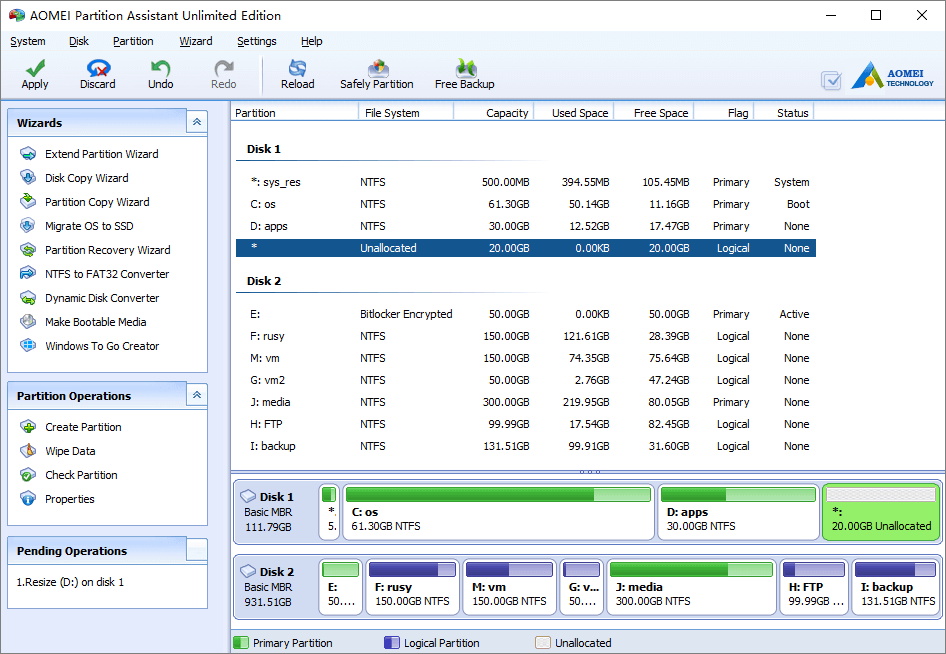Click the Discard toolbar icon
Viewport: 946px width, 654px height.
pos(98,68)
